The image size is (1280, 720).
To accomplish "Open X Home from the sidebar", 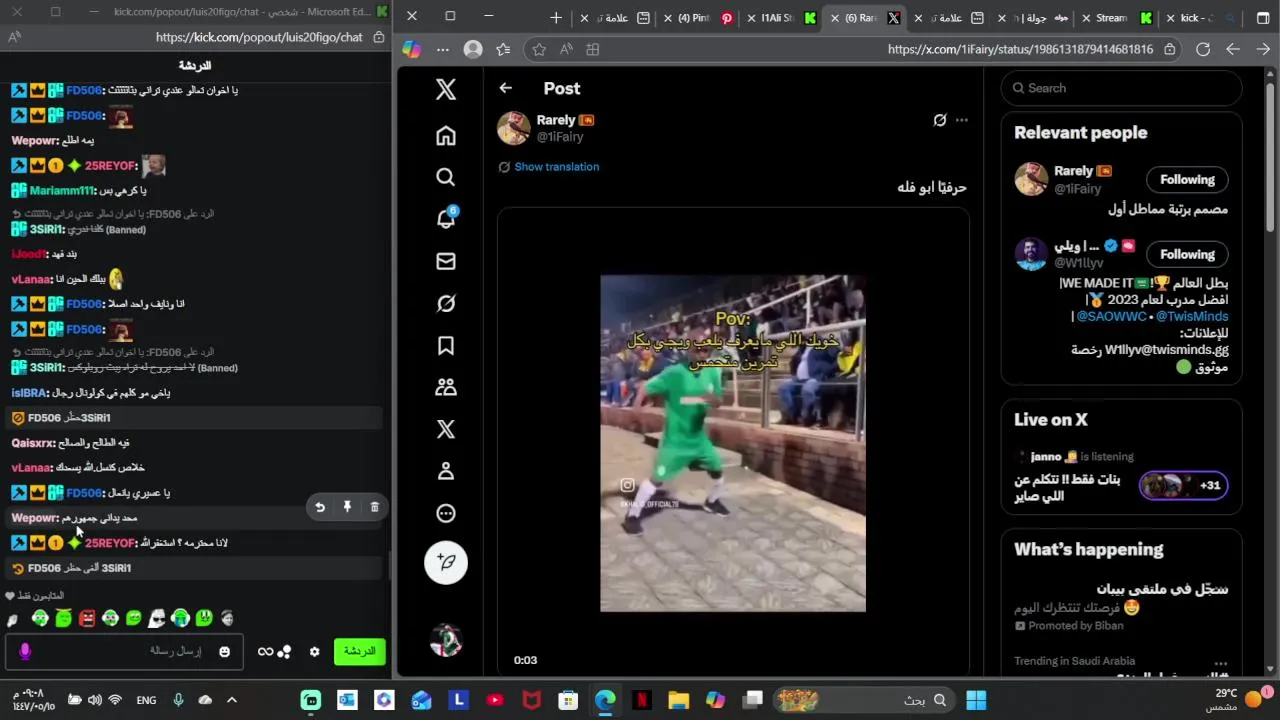I will (x=446, y=135).
